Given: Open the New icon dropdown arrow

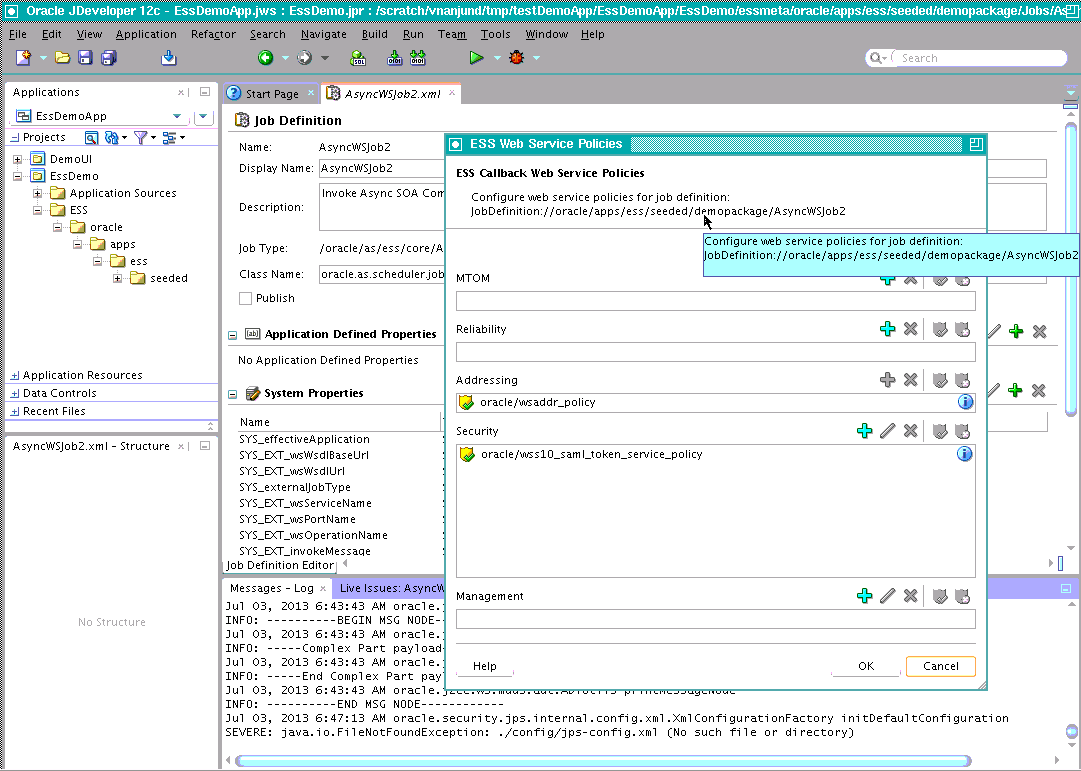Looking at the screenshot, I should 43,58.
